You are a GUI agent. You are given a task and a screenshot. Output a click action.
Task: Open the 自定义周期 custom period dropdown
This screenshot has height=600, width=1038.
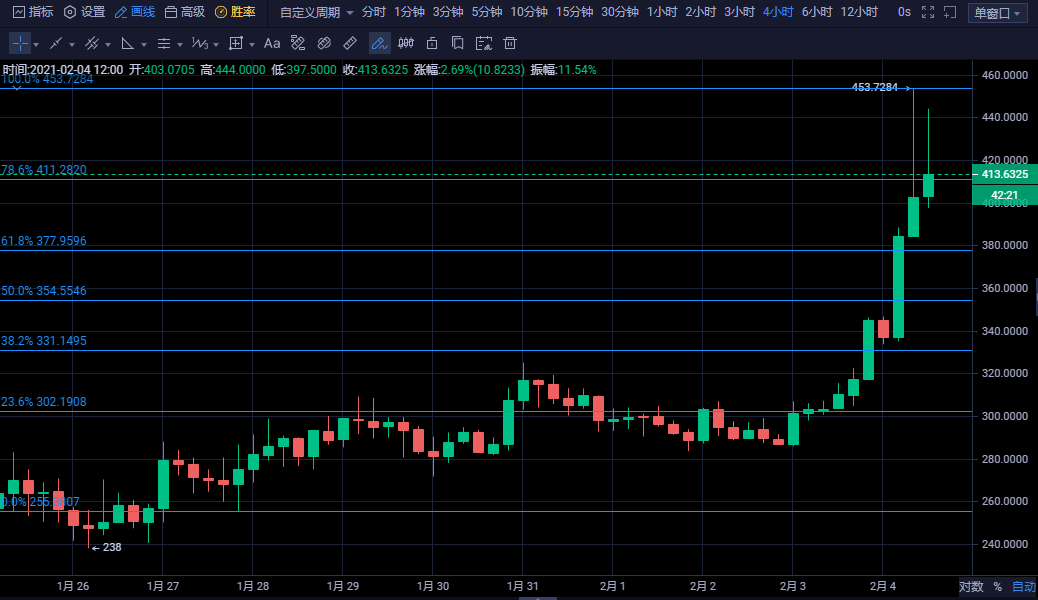tap(316, 12)
